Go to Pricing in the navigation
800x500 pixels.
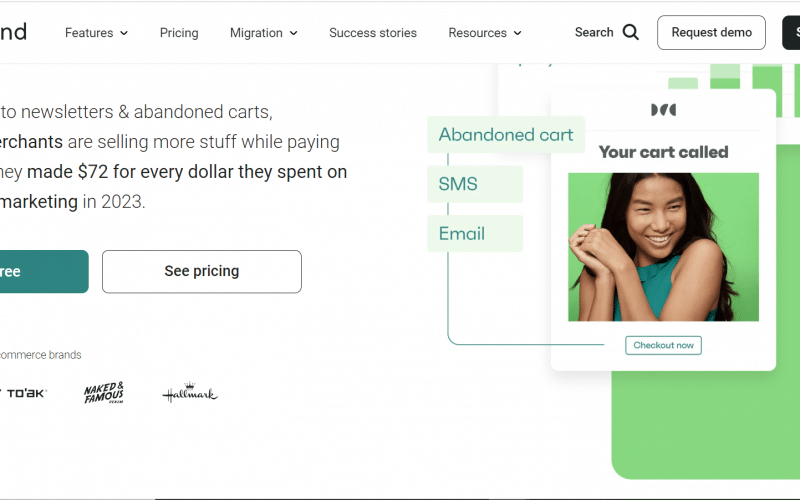pyautogui.click(x=179, y=33)
